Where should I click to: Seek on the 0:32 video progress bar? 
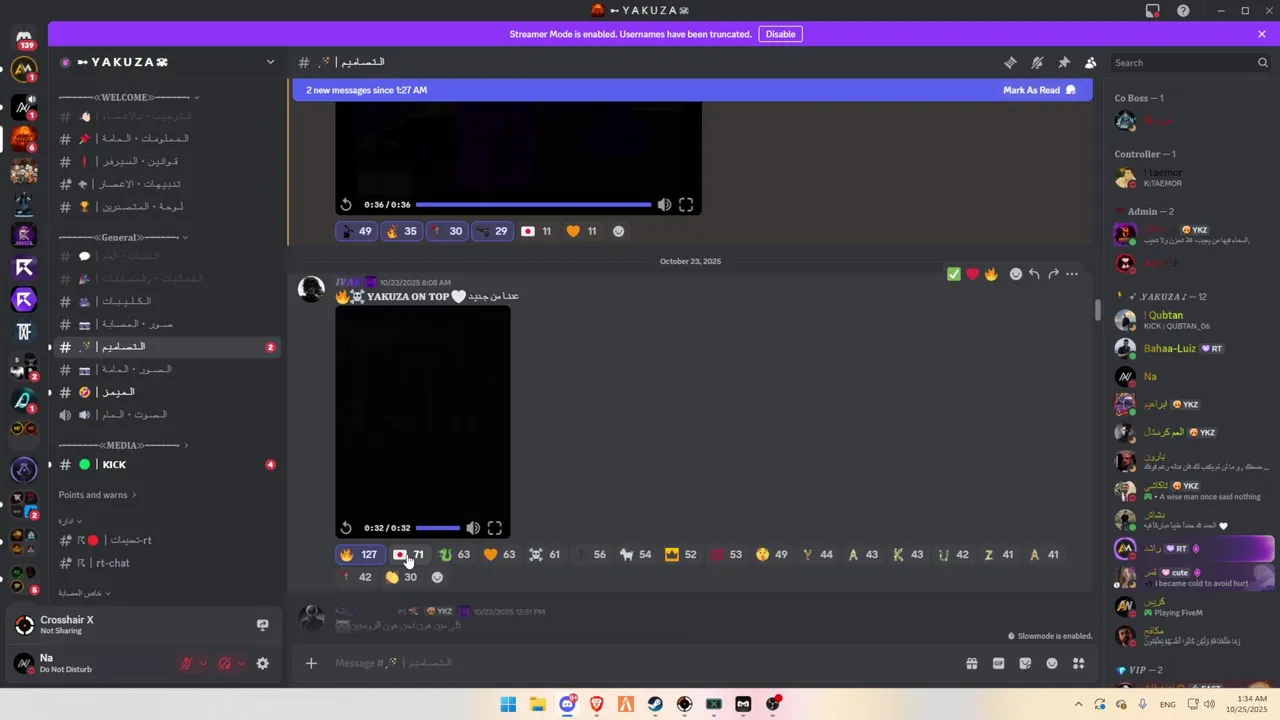[x=438, y=528]
